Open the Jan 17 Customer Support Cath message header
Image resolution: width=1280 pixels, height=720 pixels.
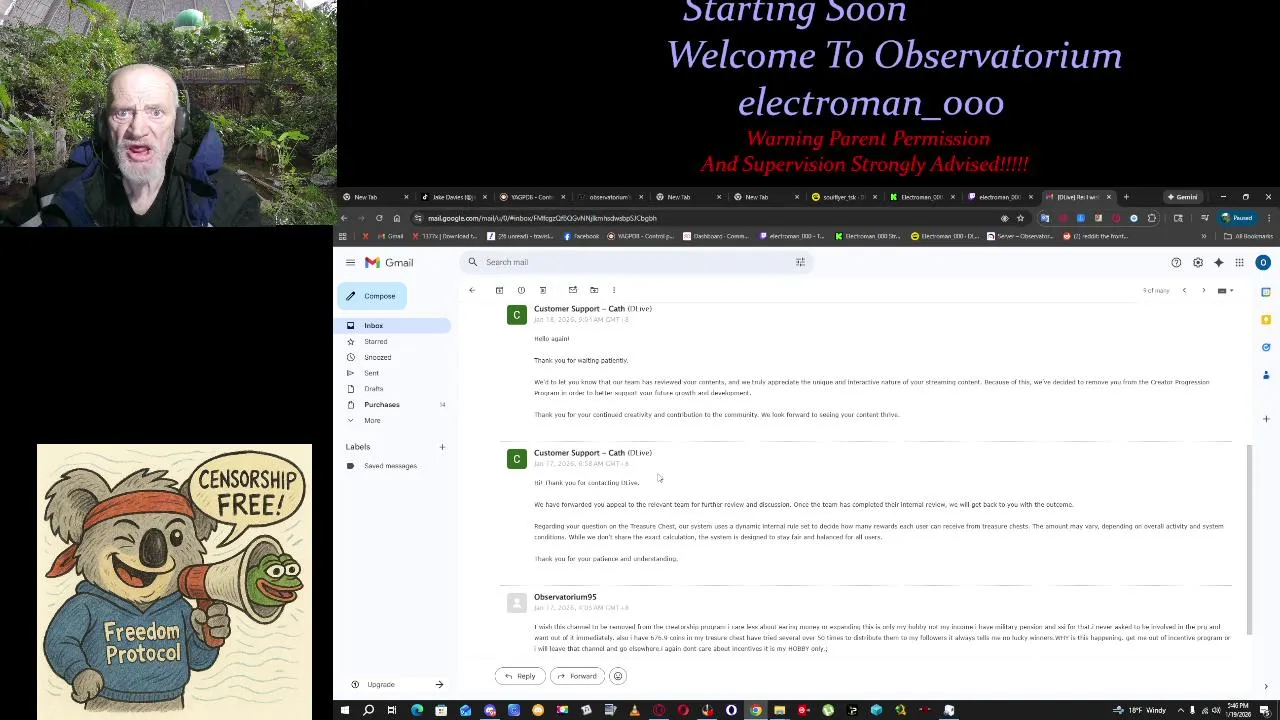(592, 453)
